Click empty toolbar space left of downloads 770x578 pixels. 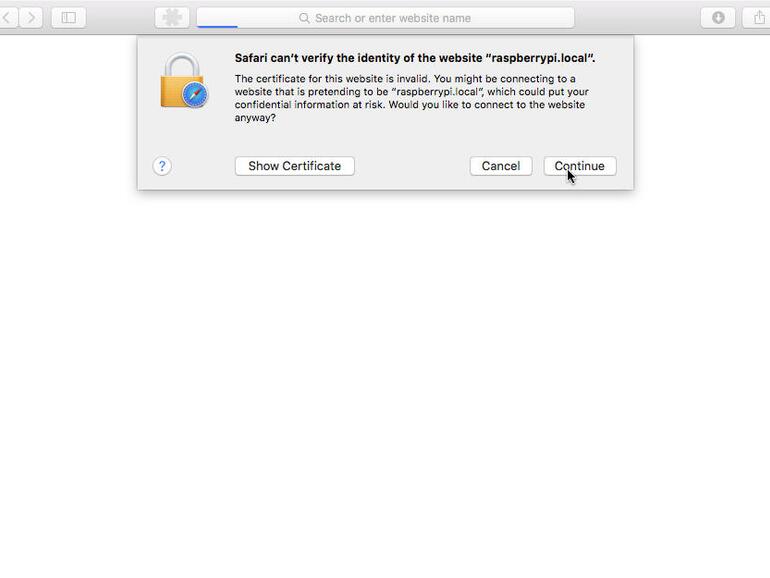[x=637, y=18]
